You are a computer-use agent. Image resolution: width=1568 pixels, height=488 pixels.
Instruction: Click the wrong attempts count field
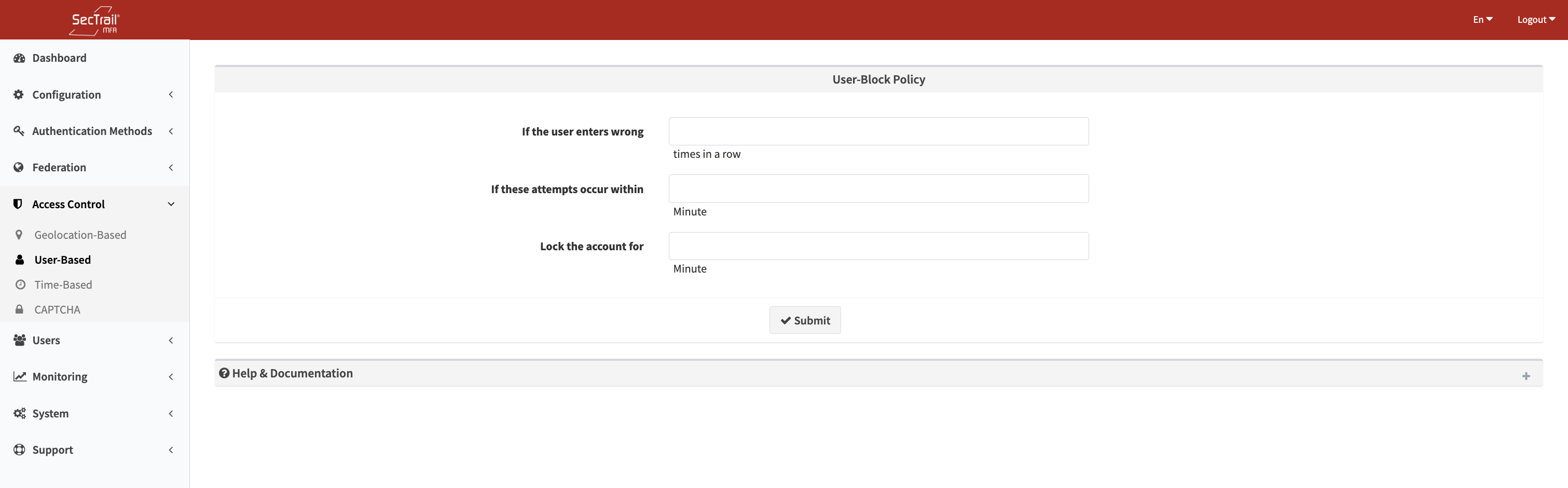click(x=878, y=131)
